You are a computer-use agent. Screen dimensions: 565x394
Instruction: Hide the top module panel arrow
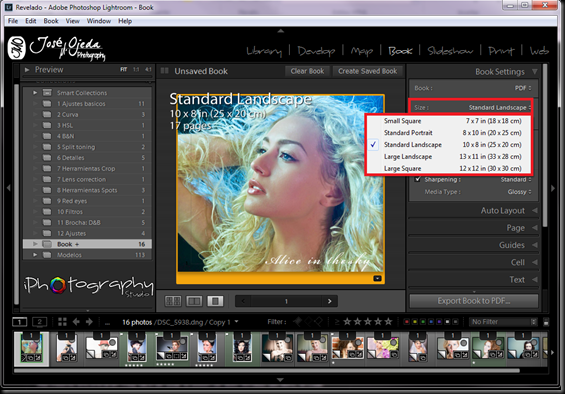tap(281, 31)
